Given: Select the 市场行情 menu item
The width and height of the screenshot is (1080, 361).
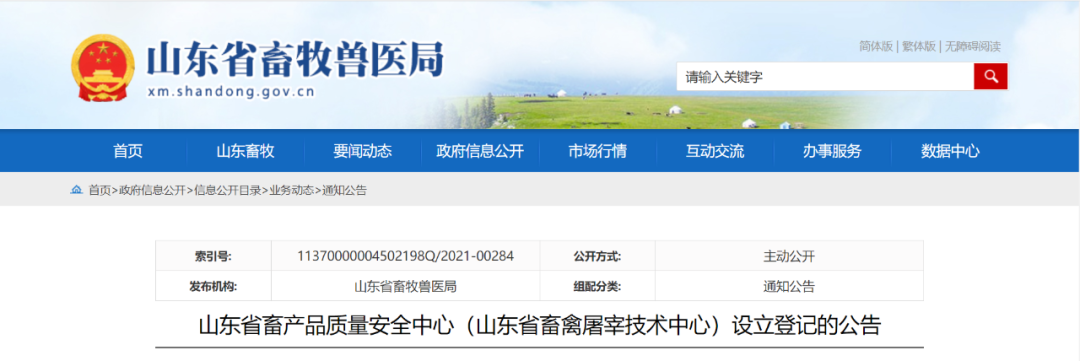Looking at the screenshot, I should pyautogui.click(x=597, y=151).
